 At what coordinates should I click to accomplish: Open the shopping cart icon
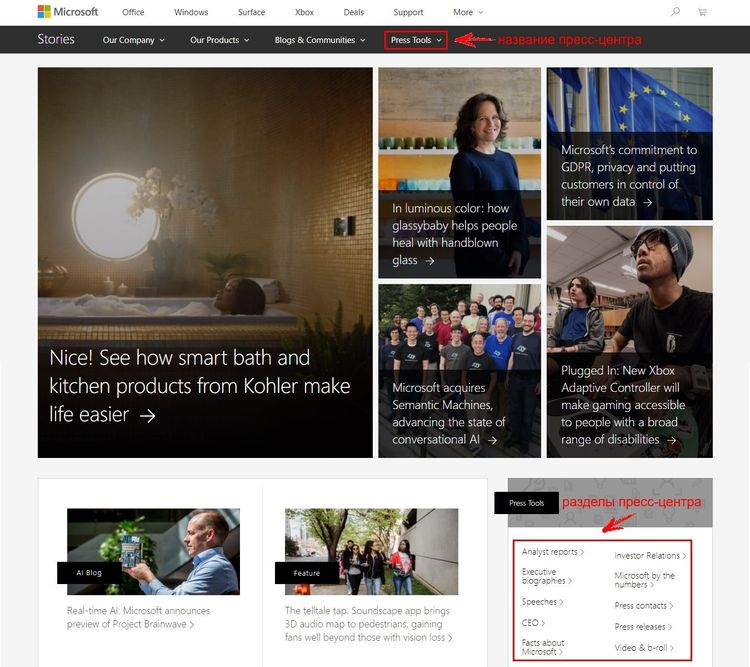[702, 12]
